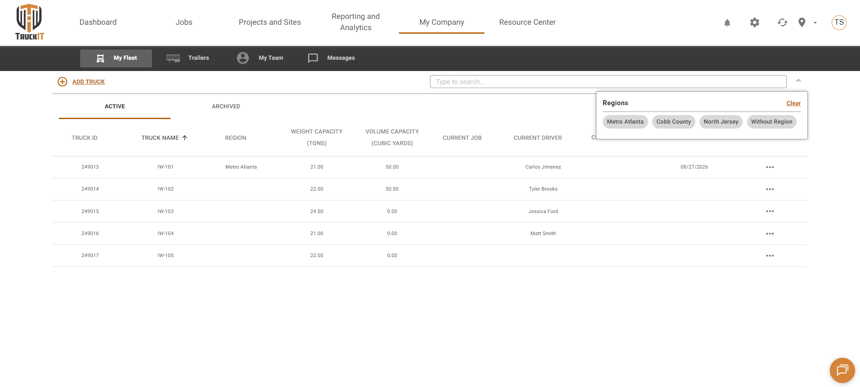This screenshot has height=387, width=860.
Task: Open Projects and Sites
Action: click(x=270, y=22)
